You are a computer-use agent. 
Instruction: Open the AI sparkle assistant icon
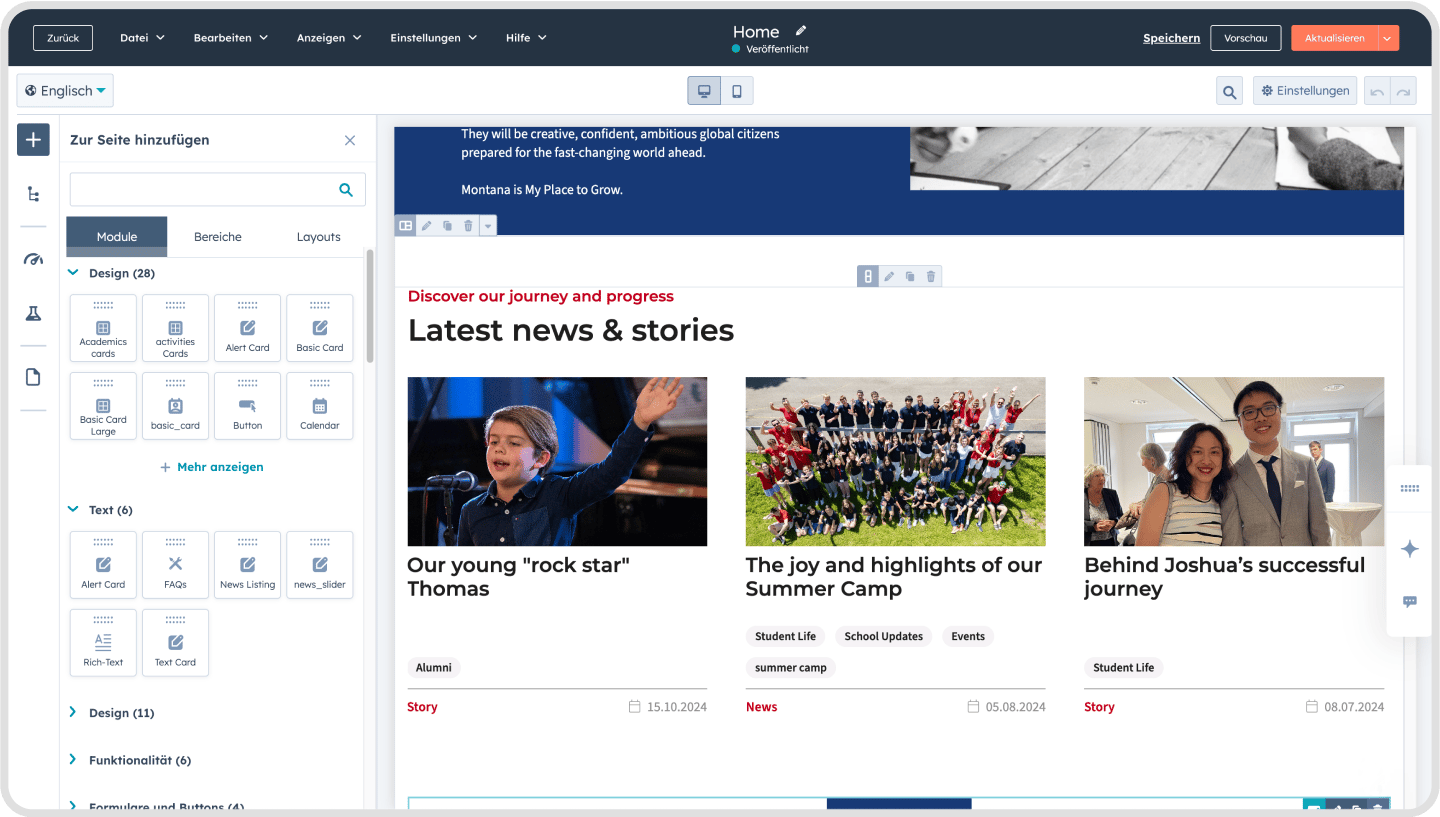pos(1410,549)
